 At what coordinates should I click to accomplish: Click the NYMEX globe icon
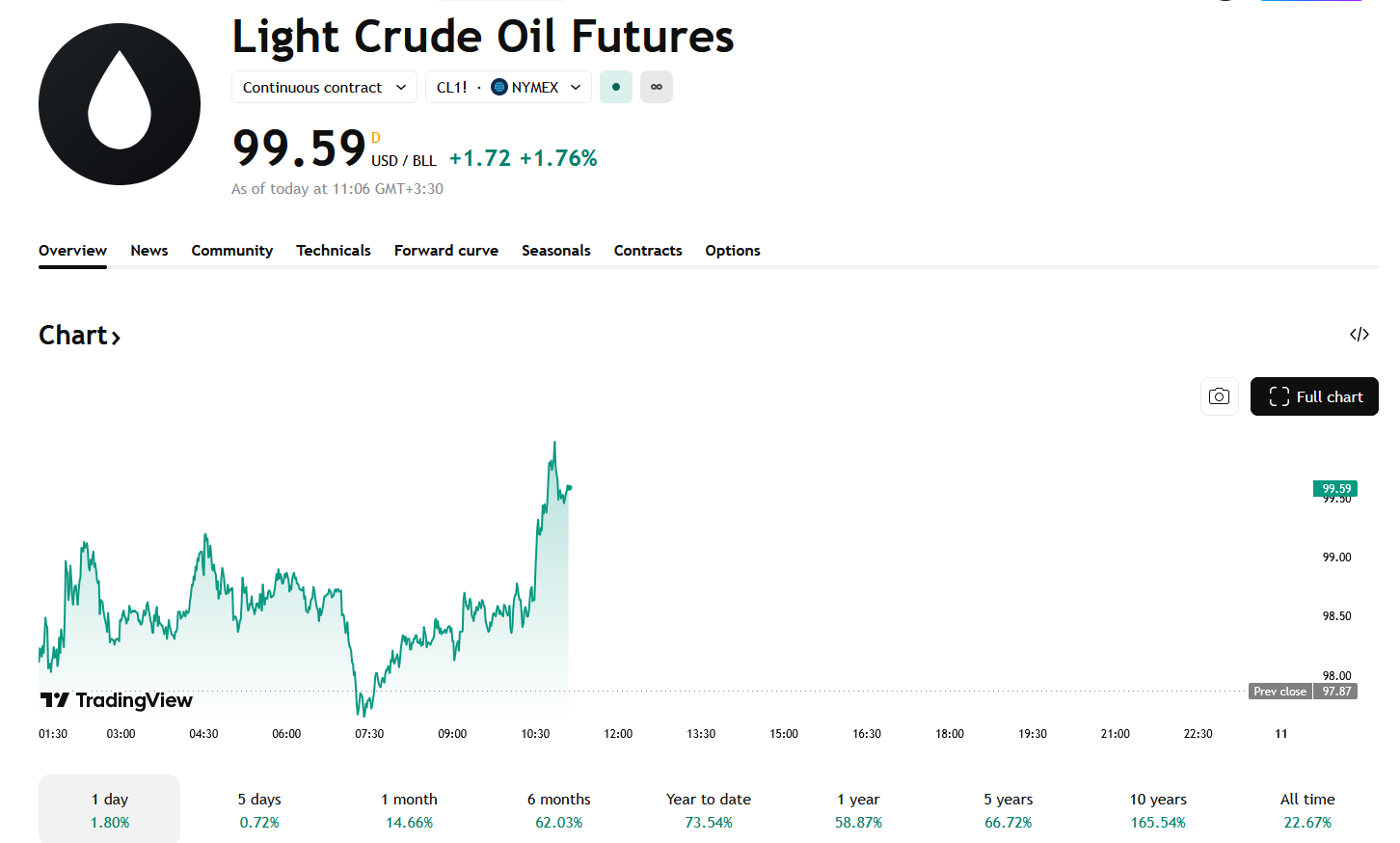pyautogui.click(x=499, y=87)
